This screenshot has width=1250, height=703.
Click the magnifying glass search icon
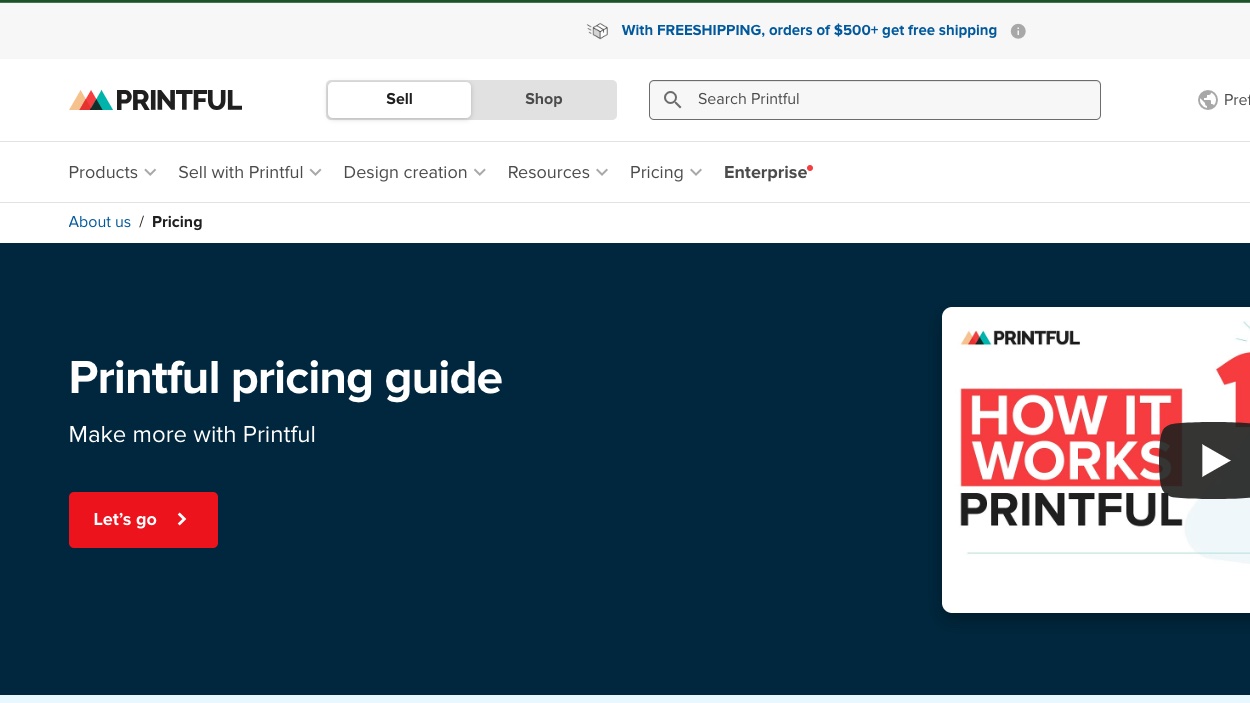tap(673, 100)
